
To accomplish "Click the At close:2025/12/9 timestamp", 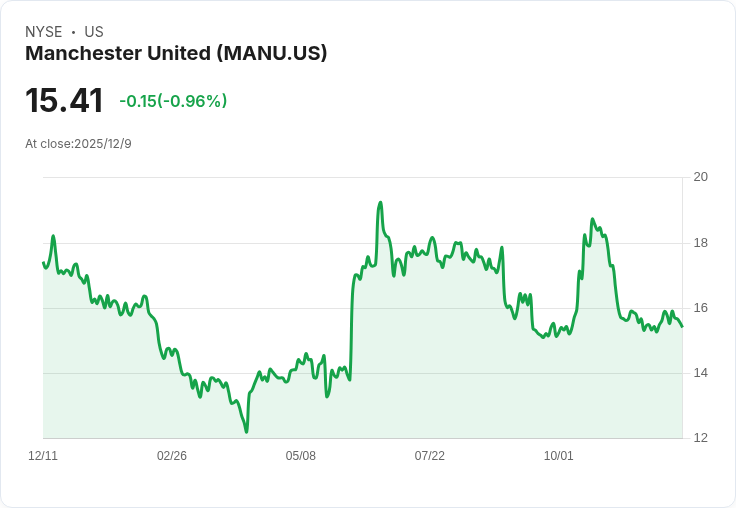I will pos(78,144).
